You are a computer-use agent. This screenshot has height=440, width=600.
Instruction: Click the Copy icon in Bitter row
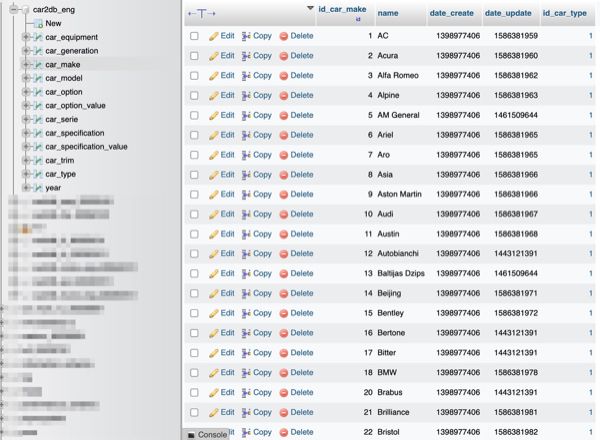246,353
